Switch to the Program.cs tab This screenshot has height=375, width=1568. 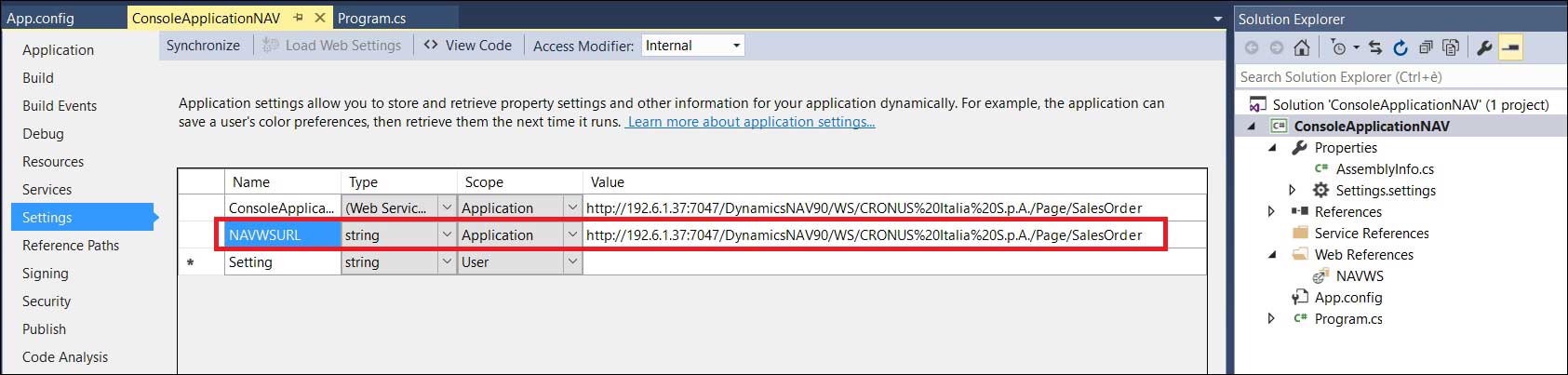[371, 18]
